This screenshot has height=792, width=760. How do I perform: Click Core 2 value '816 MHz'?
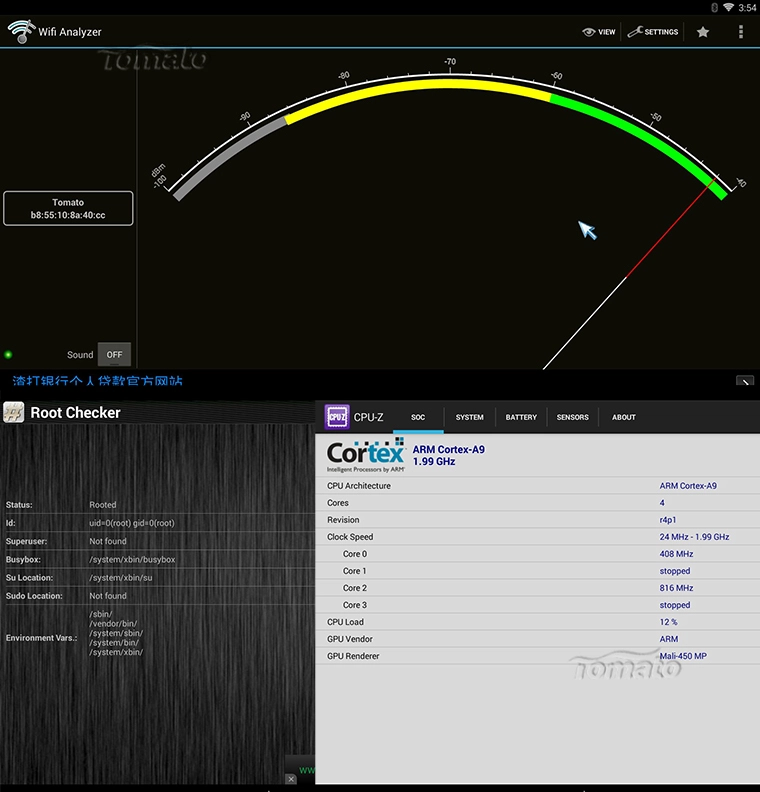(676, 588)
